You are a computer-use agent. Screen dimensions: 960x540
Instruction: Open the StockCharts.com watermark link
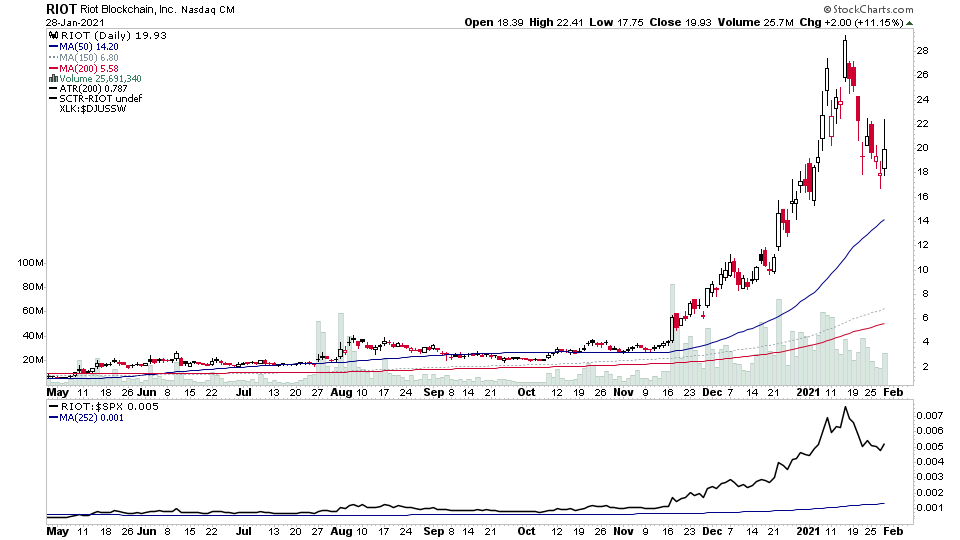click(868, 9)
